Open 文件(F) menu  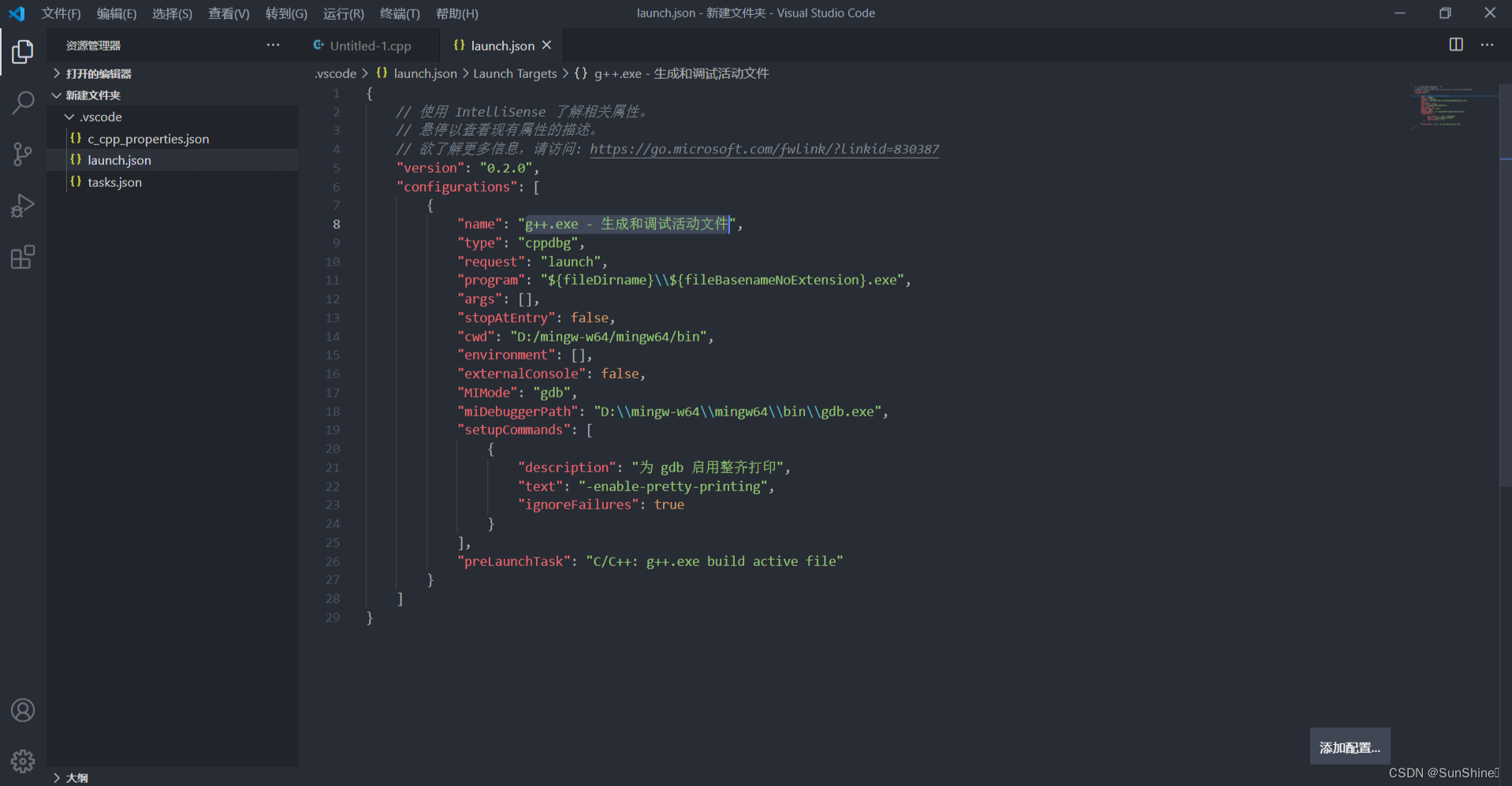61,13
